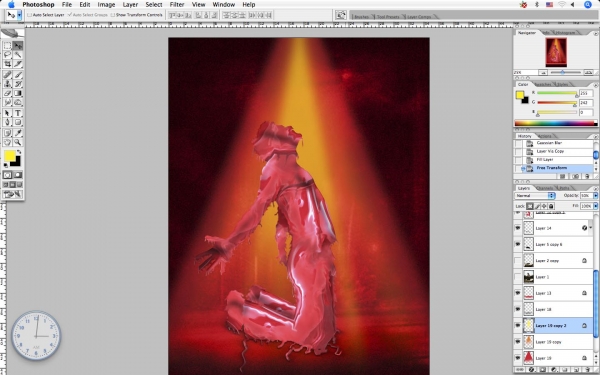Select the Zoom tool
The width and height of the screenshot is (600, 375).
click(x=18, y=142)
